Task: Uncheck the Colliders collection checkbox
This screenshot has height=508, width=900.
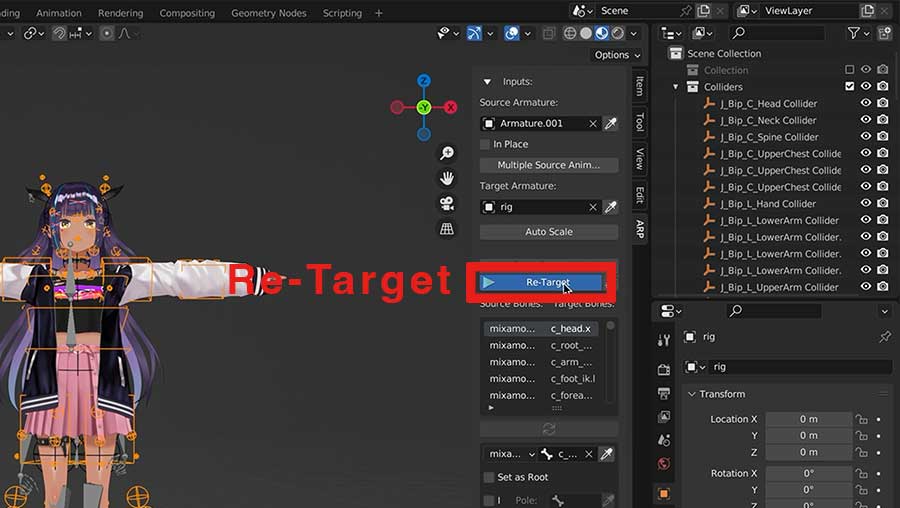Action: (849, 87)
